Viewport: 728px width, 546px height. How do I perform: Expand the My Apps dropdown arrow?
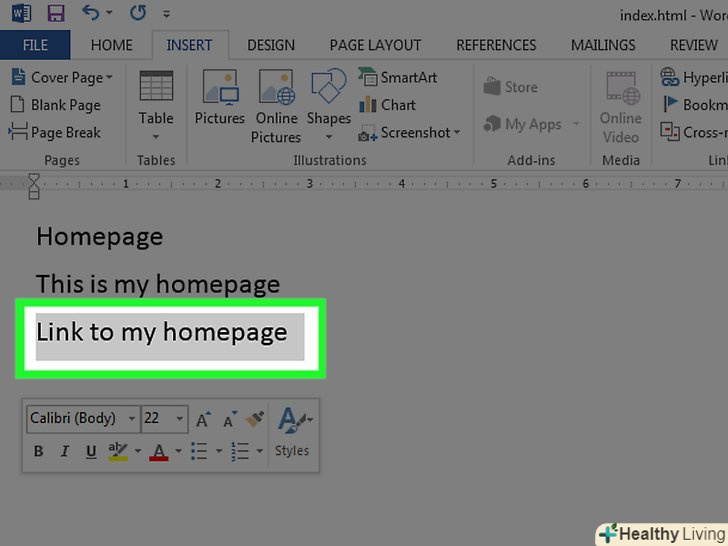tap(576, 124)
